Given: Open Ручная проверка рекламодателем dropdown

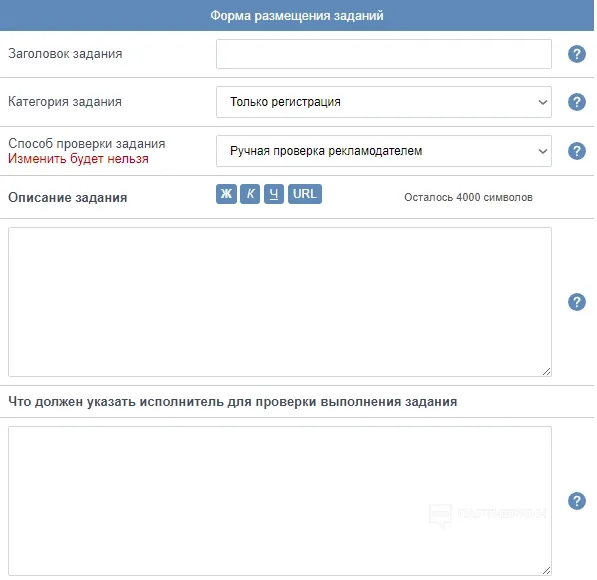Looking at the screenshot, I should pyautogui.click(x=383, y=151).
